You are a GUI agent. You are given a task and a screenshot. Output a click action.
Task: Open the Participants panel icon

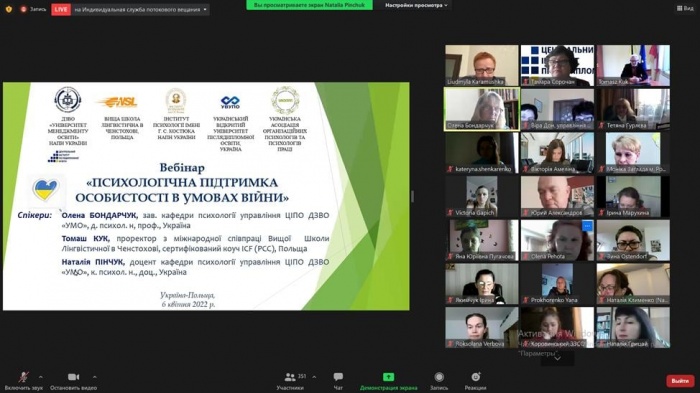click(290, 377)
